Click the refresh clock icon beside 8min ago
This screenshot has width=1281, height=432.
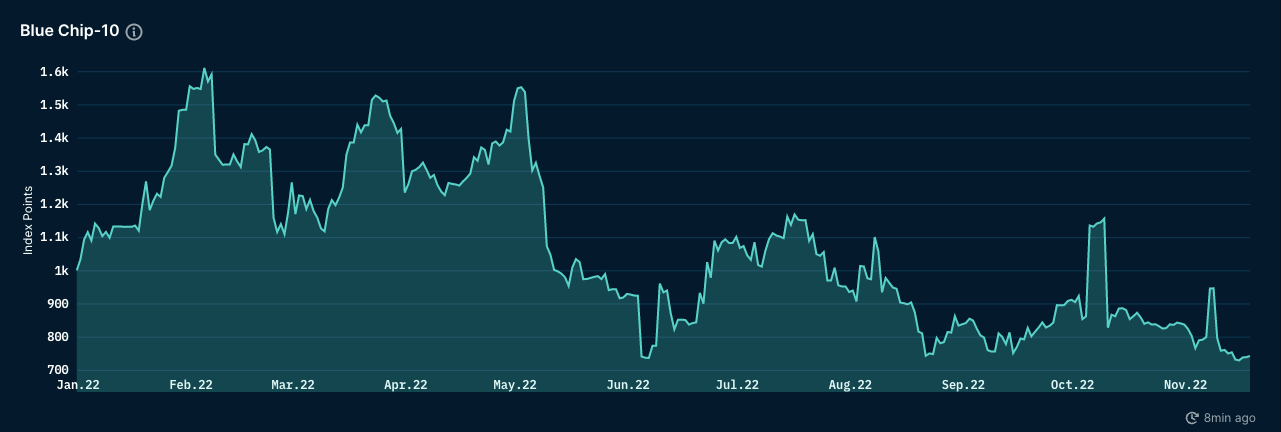pyautogui.click(x=1192, y=417)
